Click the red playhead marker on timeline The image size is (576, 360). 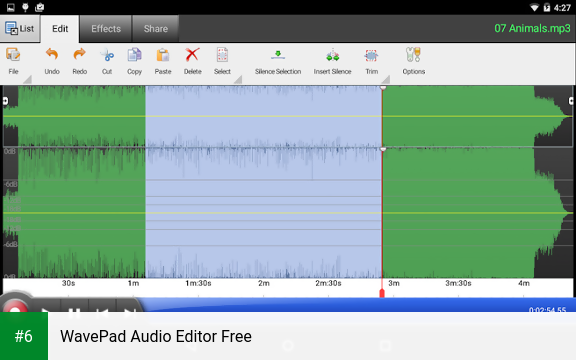[x=382, y=293]
